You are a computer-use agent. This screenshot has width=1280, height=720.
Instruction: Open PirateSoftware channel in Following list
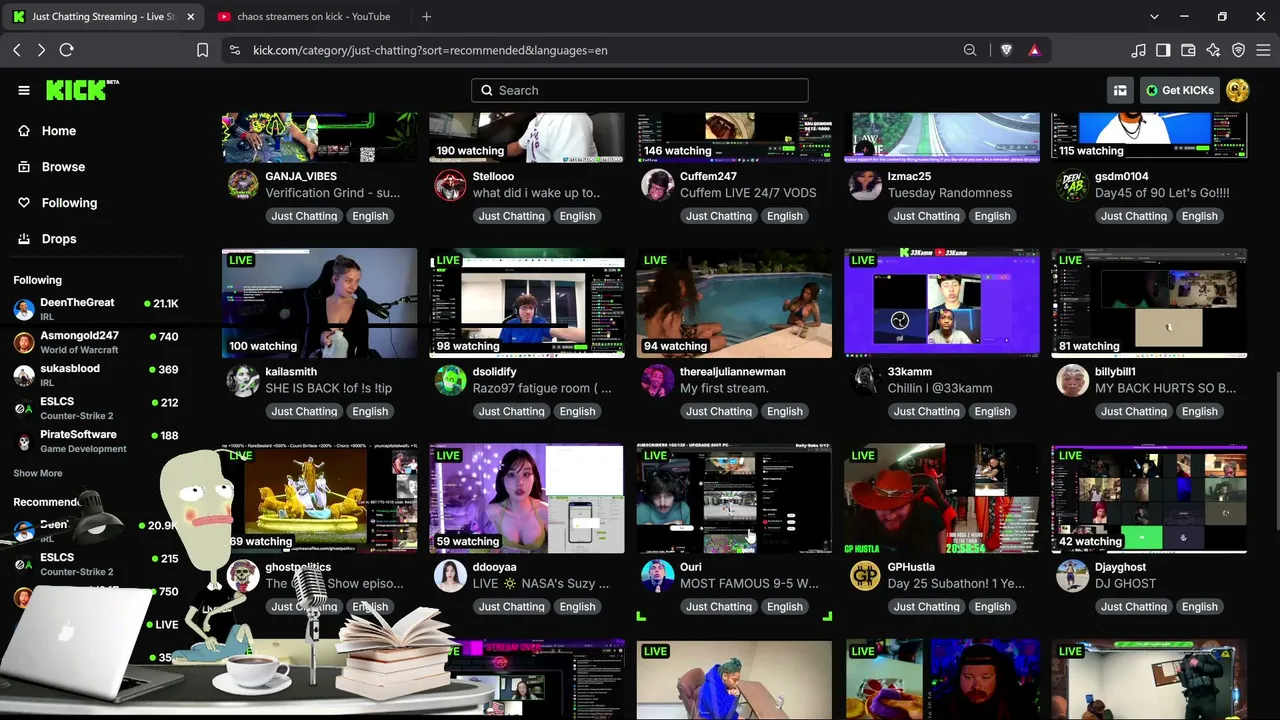(96, 441)
